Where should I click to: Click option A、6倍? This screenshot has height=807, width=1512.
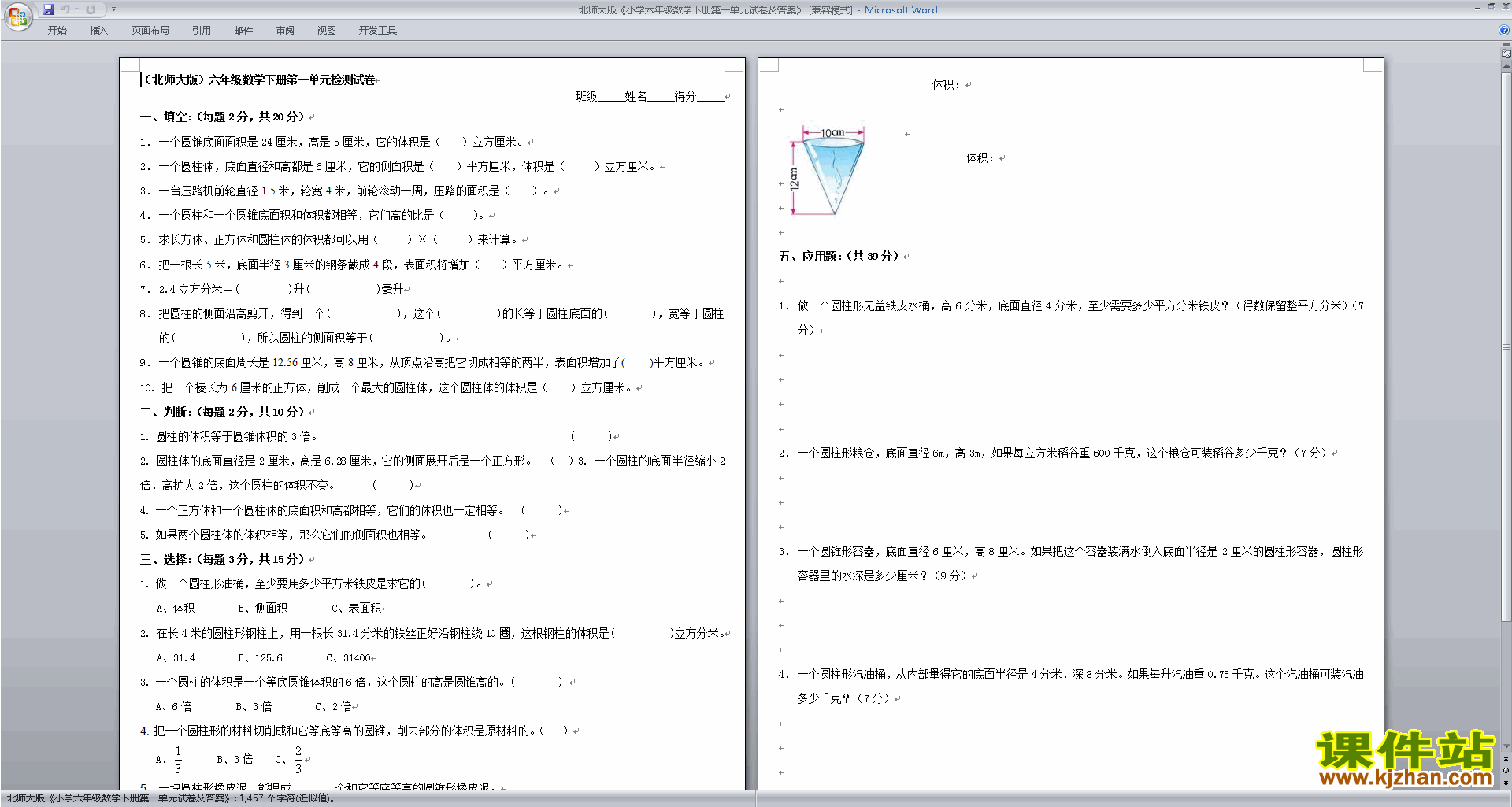coord(173,707)
